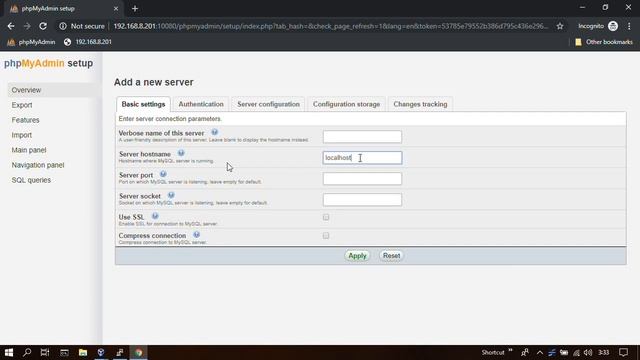The height and width of the screenshot is (360, 640).
Task: Enable the Use SSL checkbox
Action: 326,217
